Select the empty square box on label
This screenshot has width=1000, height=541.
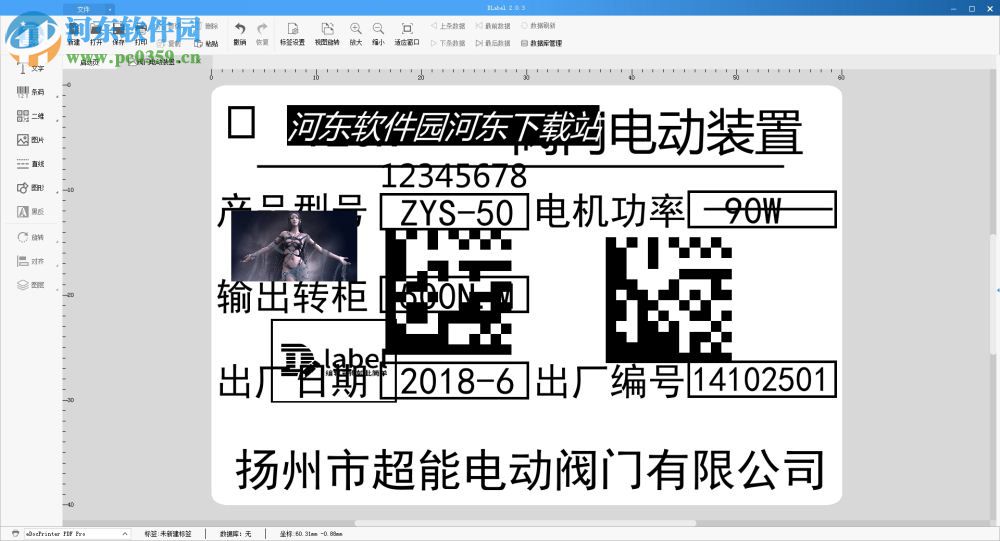242,122
